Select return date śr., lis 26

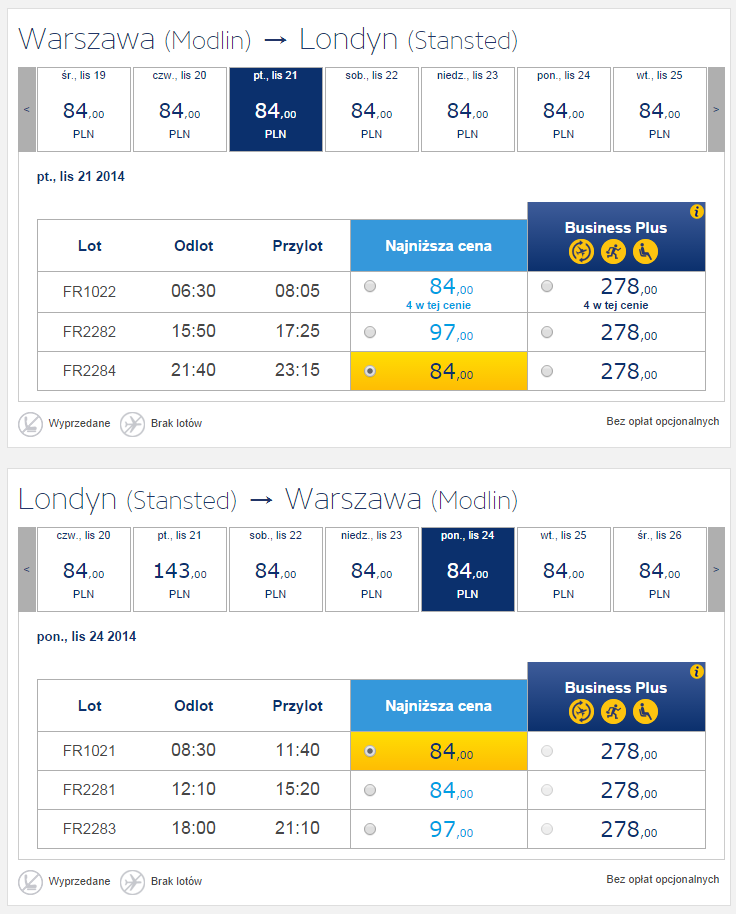660,570
